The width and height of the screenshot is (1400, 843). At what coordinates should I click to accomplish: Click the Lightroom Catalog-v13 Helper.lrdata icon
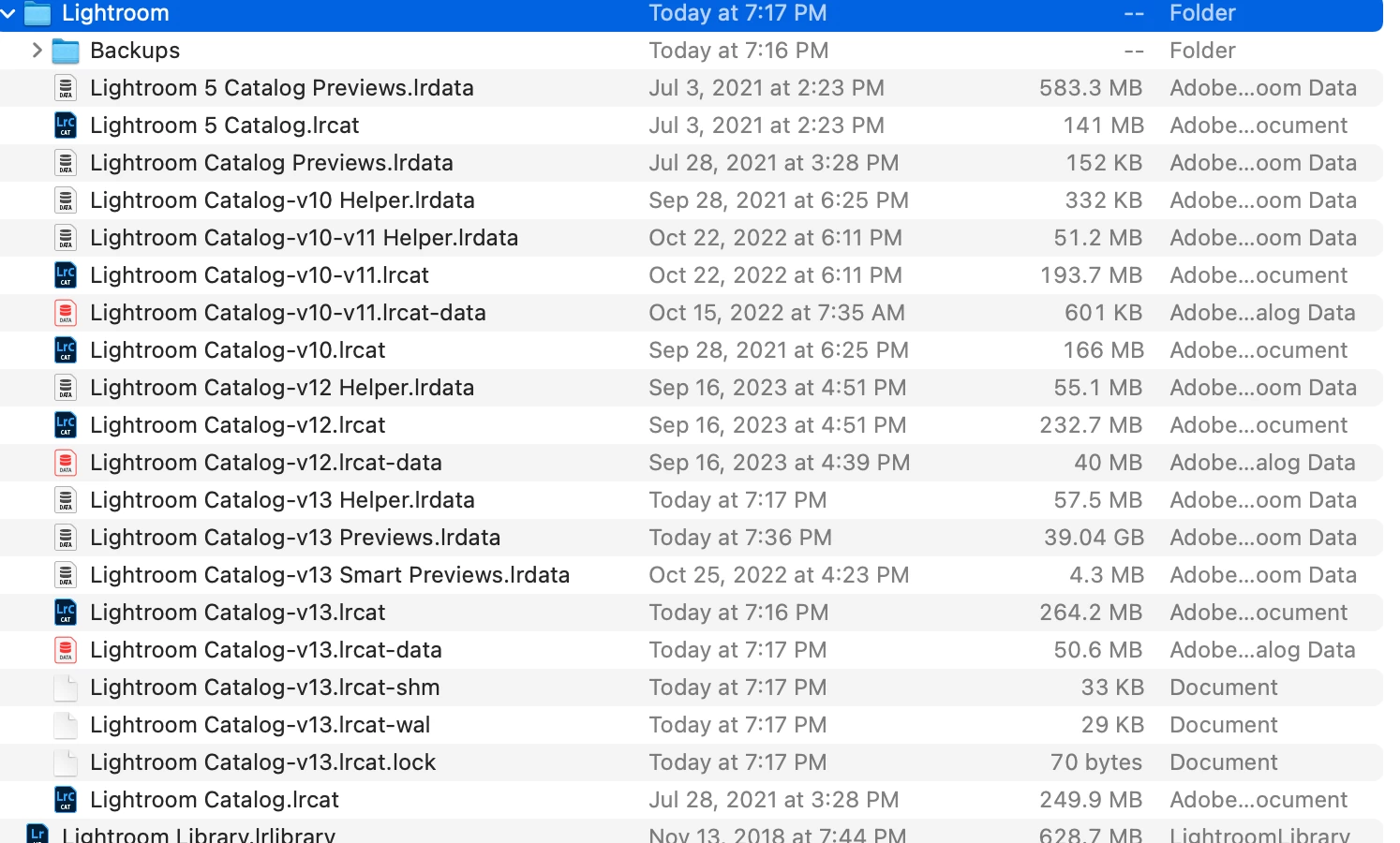coord(66,500)
